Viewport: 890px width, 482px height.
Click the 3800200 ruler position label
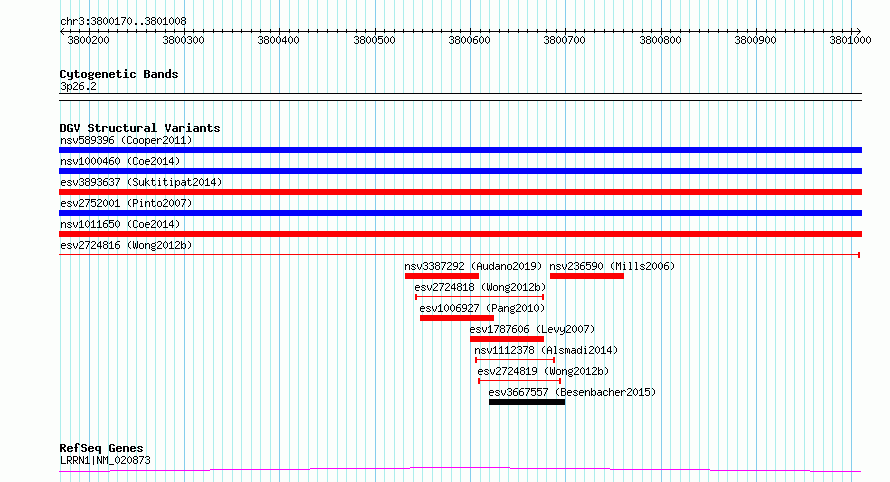[x=88, y=40]
